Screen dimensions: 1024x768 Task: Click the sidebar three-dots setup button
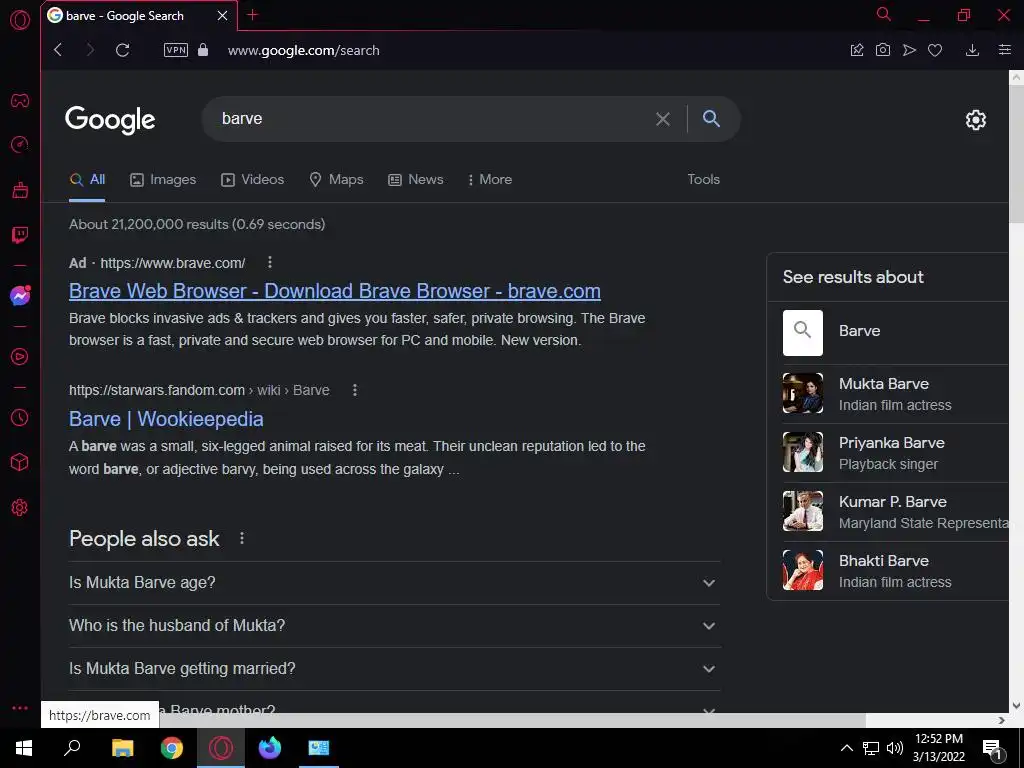[20, 708]
